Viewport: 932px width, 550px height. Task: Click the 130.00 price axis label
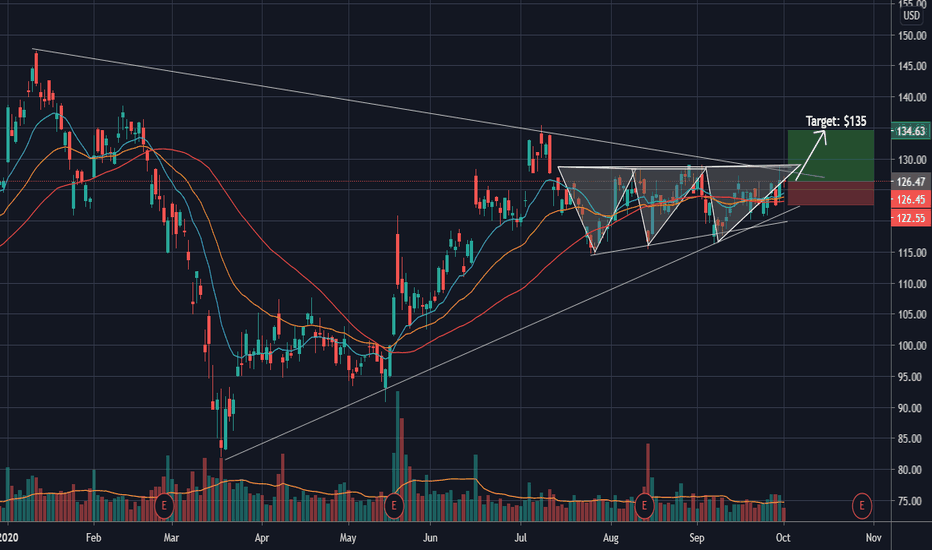pyautogui.click(x=912, y=159)
